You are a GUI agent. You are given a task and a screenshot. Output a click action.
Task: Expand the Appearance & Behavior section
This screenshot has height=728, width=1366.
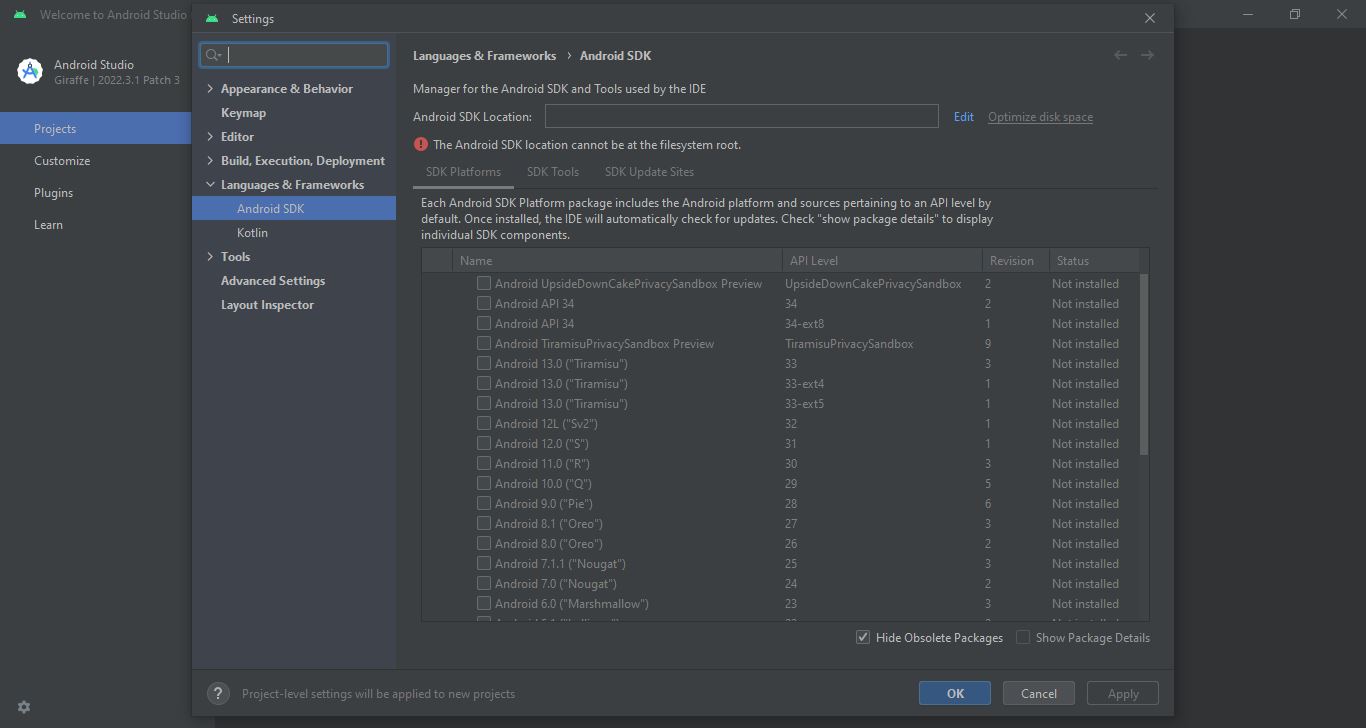210,88
